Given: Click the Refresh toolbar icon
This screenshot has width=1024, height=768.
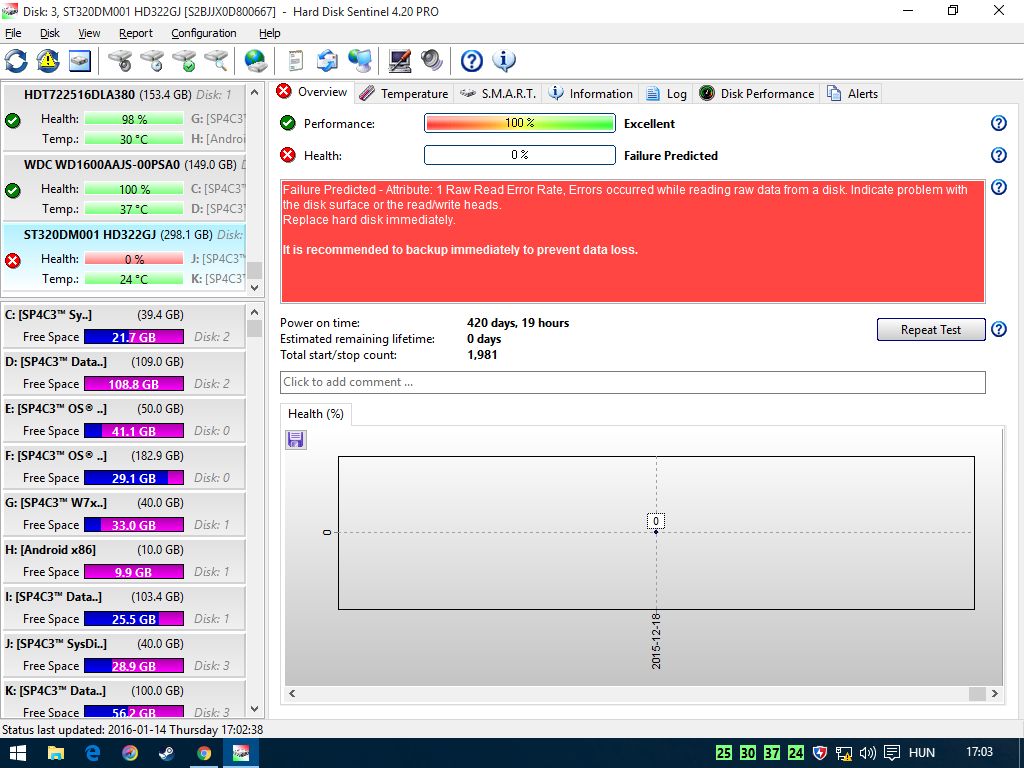Looking at the screenshot, I should 16,61.
